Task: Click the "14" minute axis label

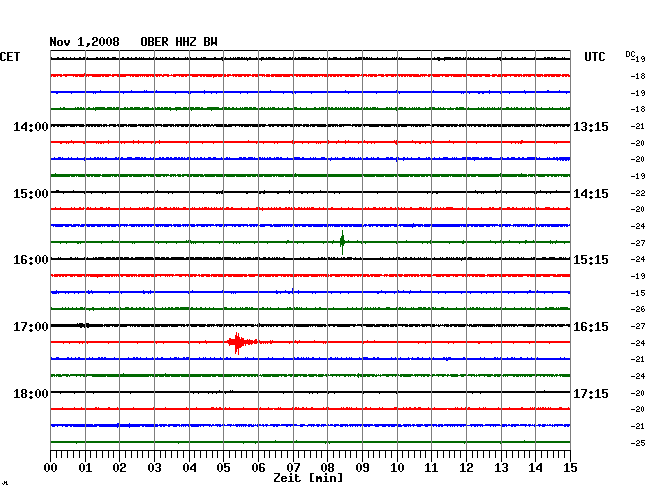Action: [535, 468]
